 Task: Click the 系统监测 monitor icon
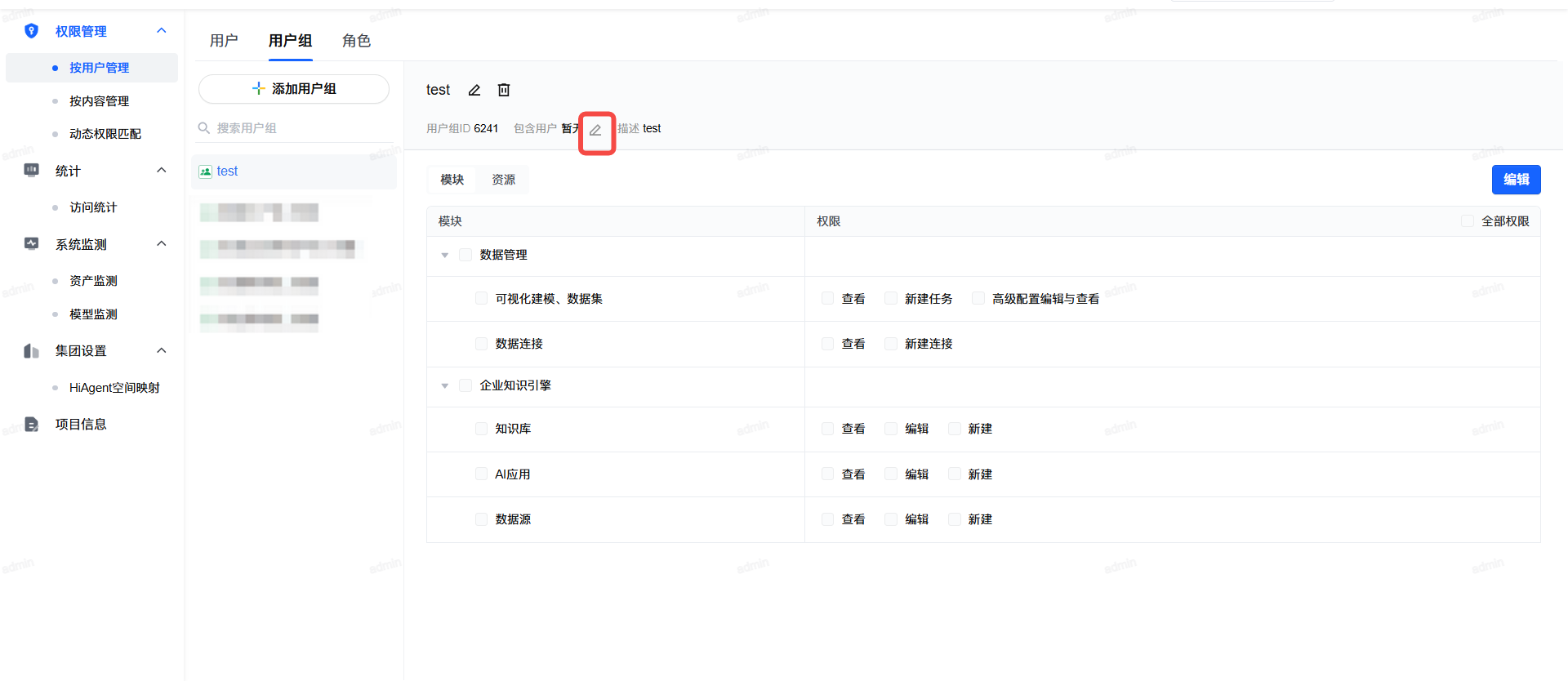31,244
